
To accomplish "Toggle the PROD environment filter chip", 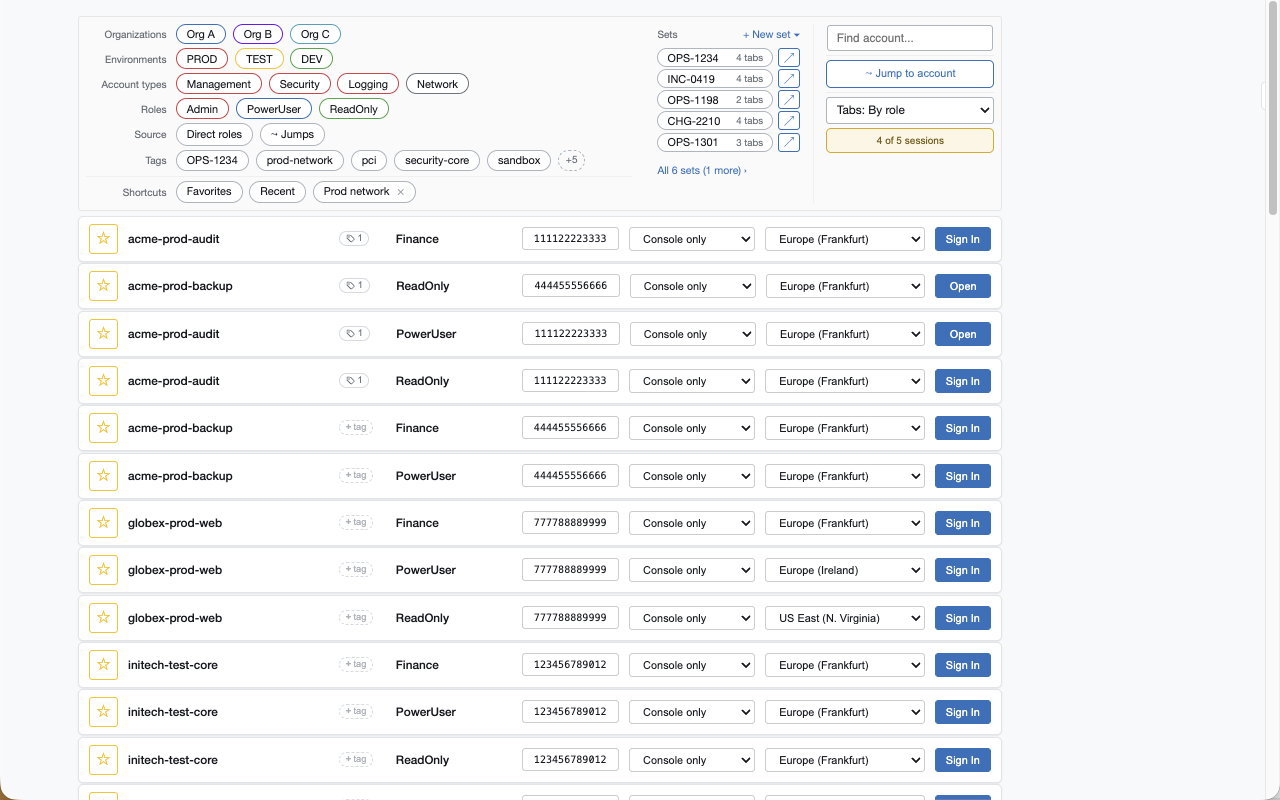I will pos(202,59).
